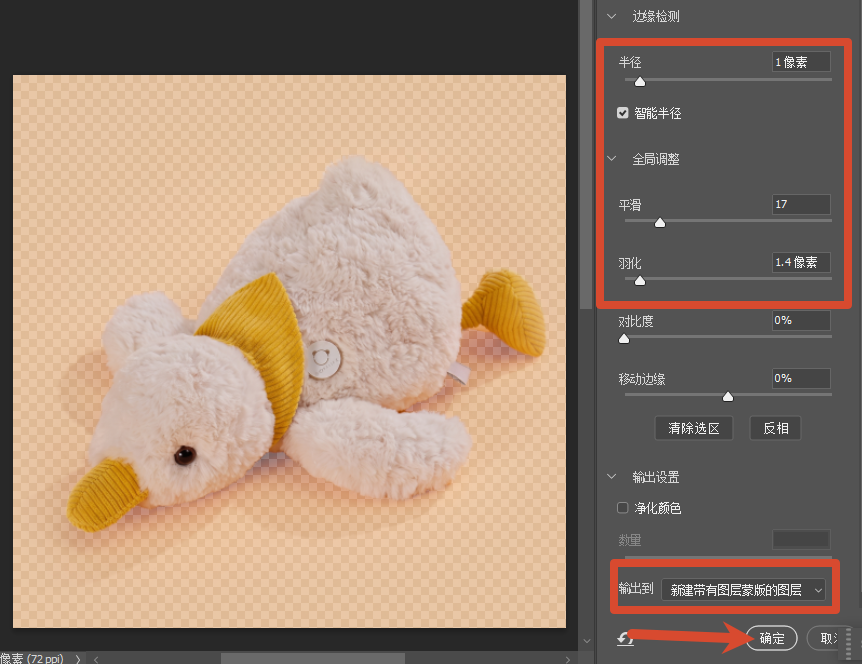Enable the 净化颜色 checkbox
The height and width of the screenshot is (664, 862).
622,508
